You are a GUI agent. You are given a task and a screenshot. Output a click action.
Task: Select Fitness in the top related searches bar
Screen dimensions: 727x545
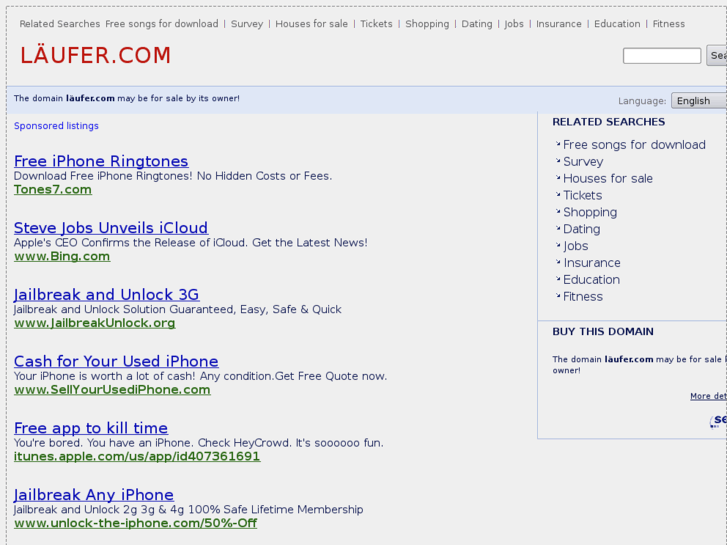[669, 24]
